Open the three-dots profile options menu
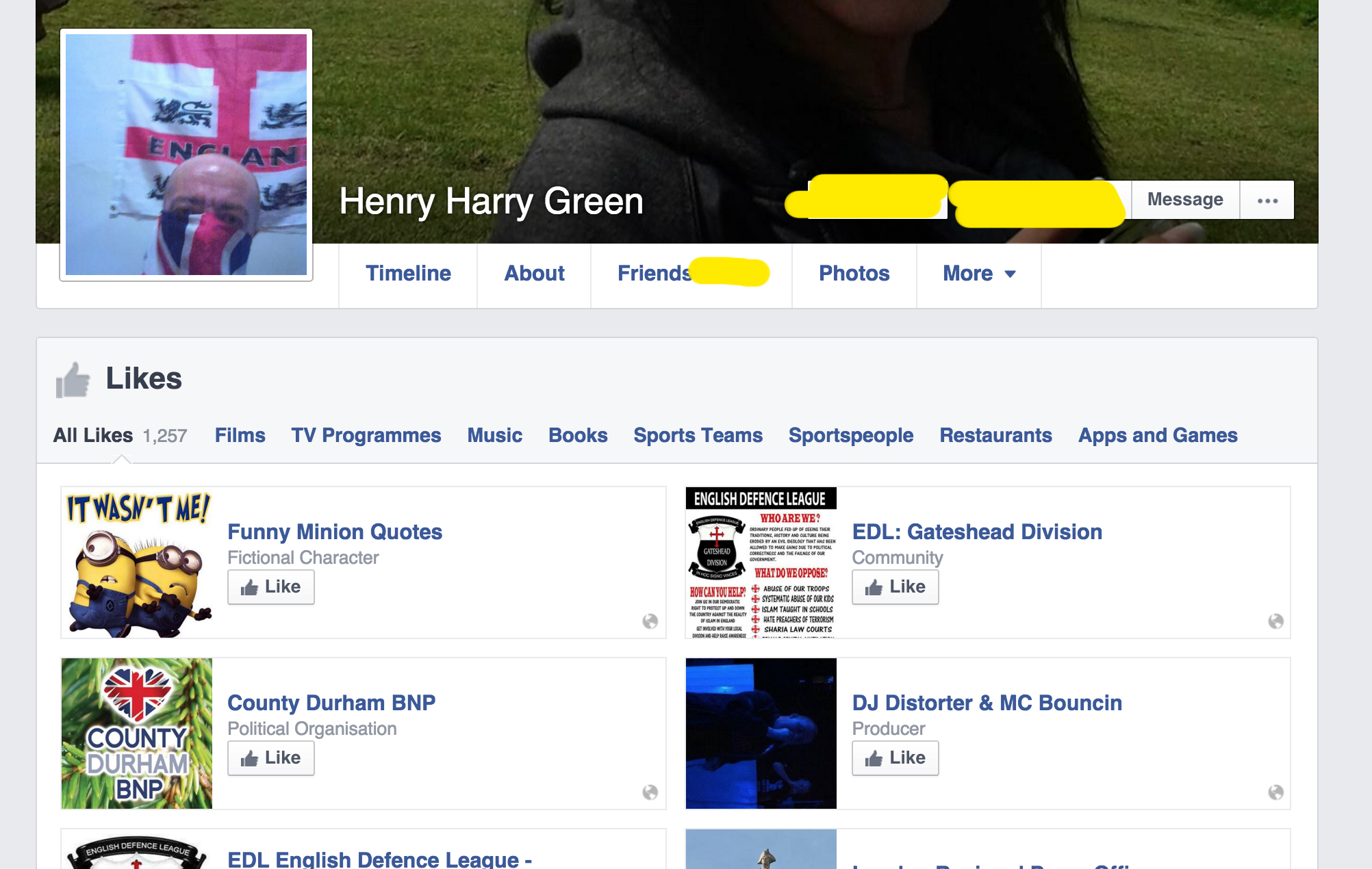 pos(1267,200)
